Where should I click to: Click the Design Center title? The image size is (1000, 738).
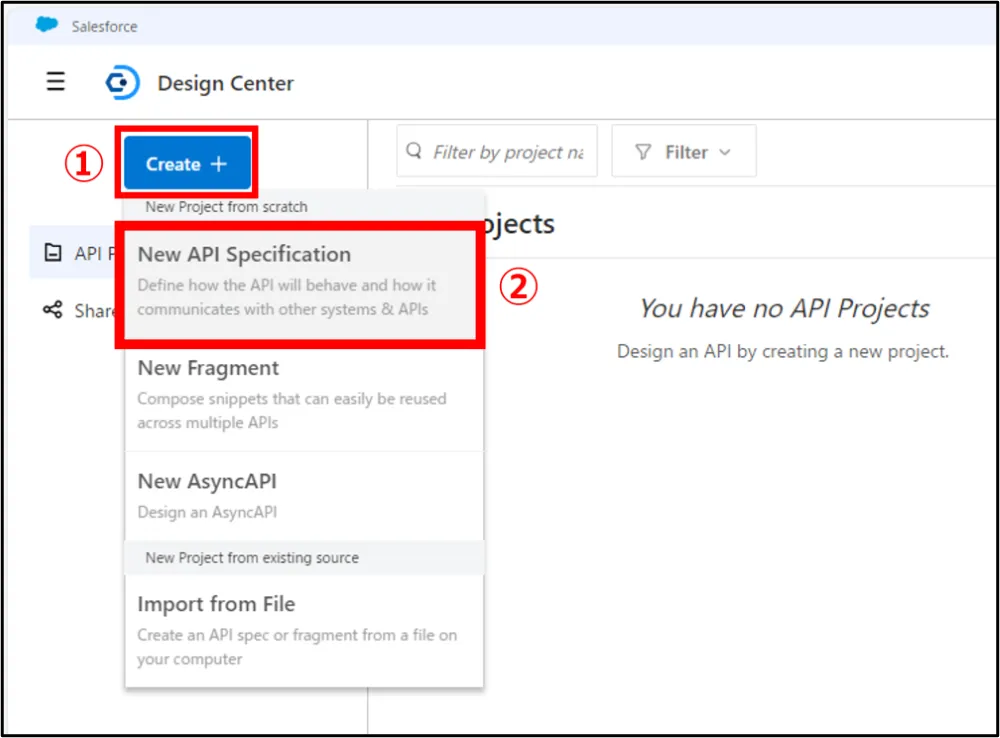226,83
